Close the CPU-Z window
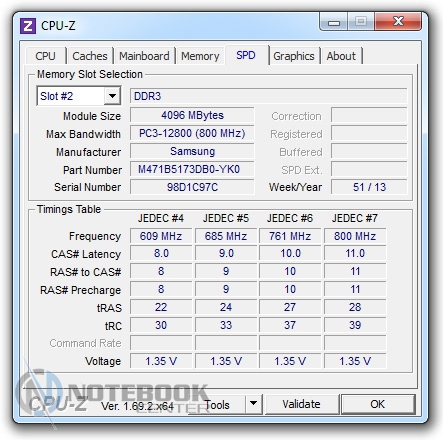Image resolution: width=443 pixels, height=440 pixels. (x=398, y=22)
